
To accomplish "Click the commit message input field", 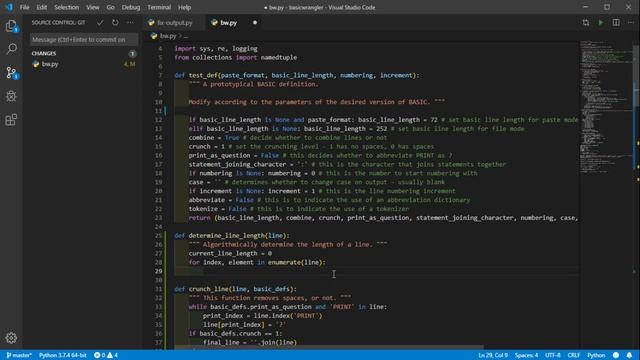I will [x=84, y=40].
